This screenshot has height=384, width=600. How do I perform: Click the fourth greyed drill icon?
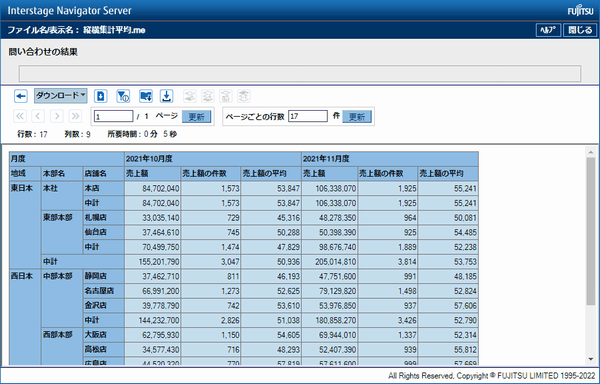(x=244, y=96)
